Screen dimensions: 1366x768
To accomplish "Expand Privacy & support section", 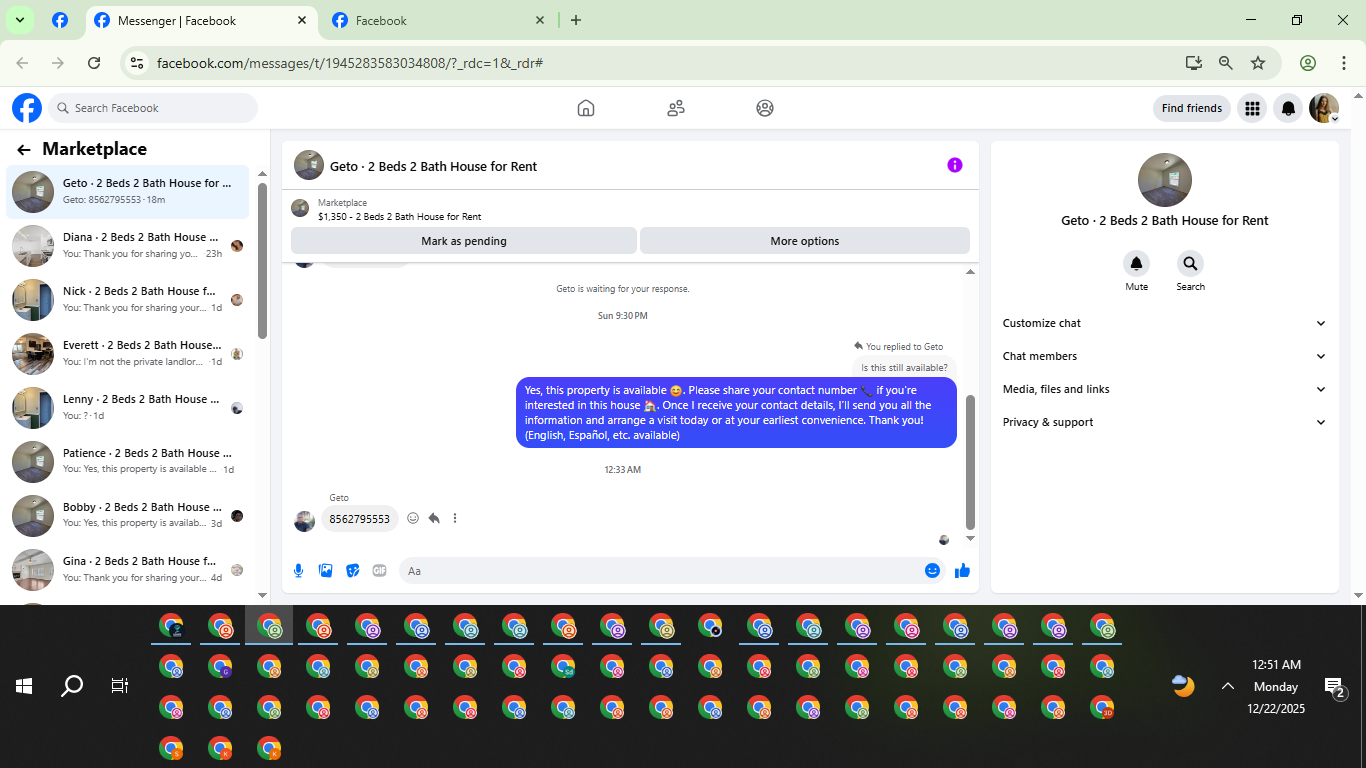I will click(x=1164, y=422).
